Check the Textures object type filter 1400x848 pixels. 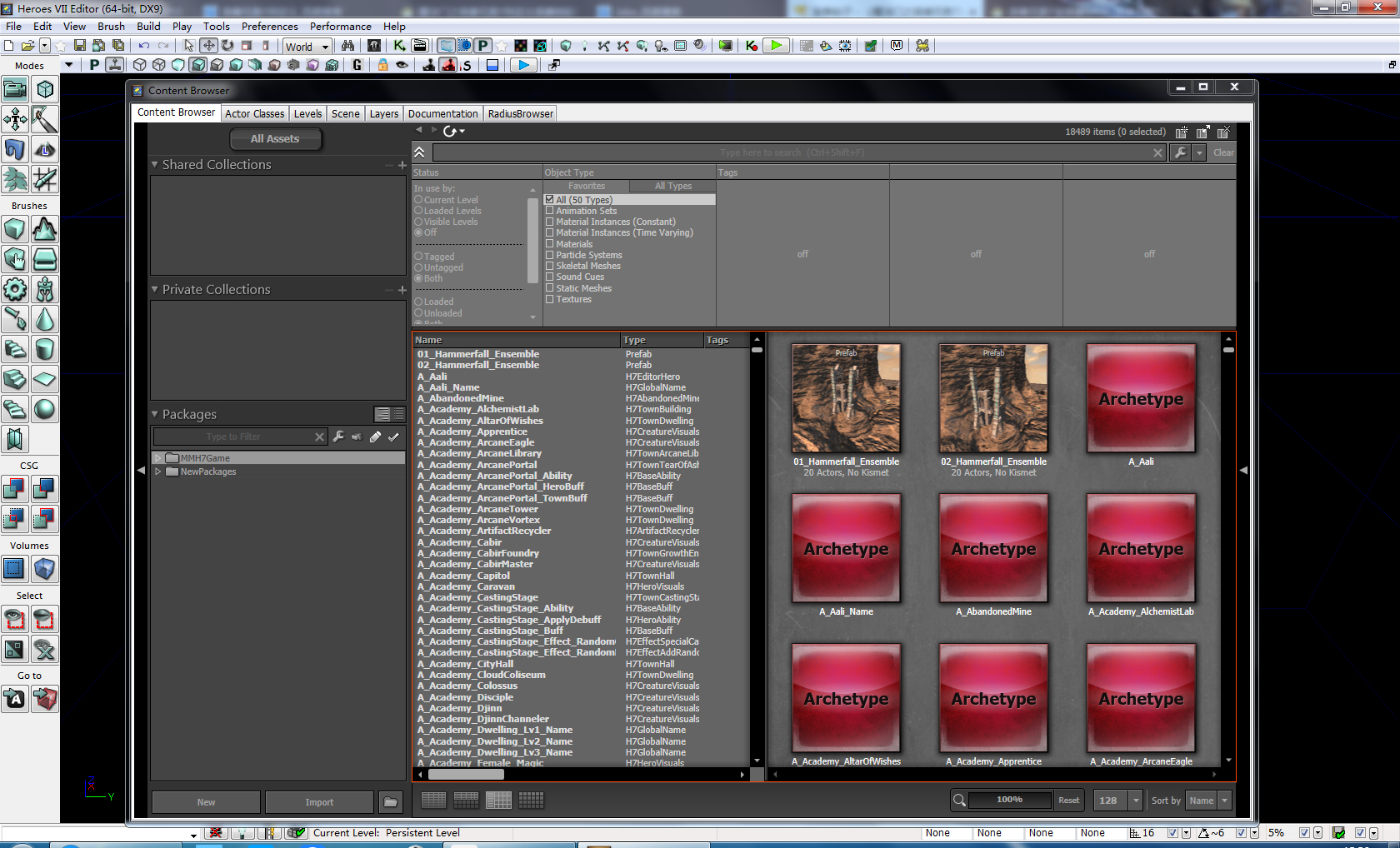[x=550, y=299]
